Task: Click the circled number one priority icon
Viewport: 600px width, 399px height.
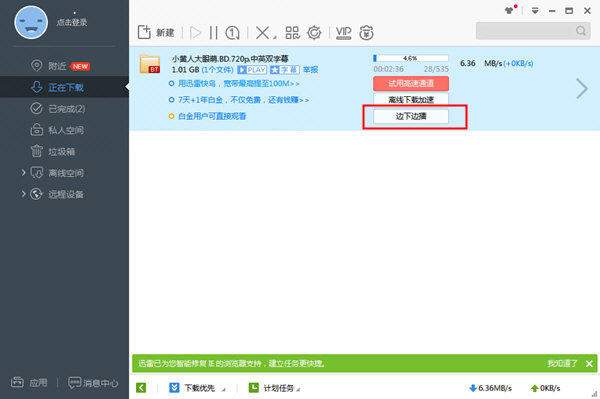Action: pyautogui.click(x=232, y=33)
